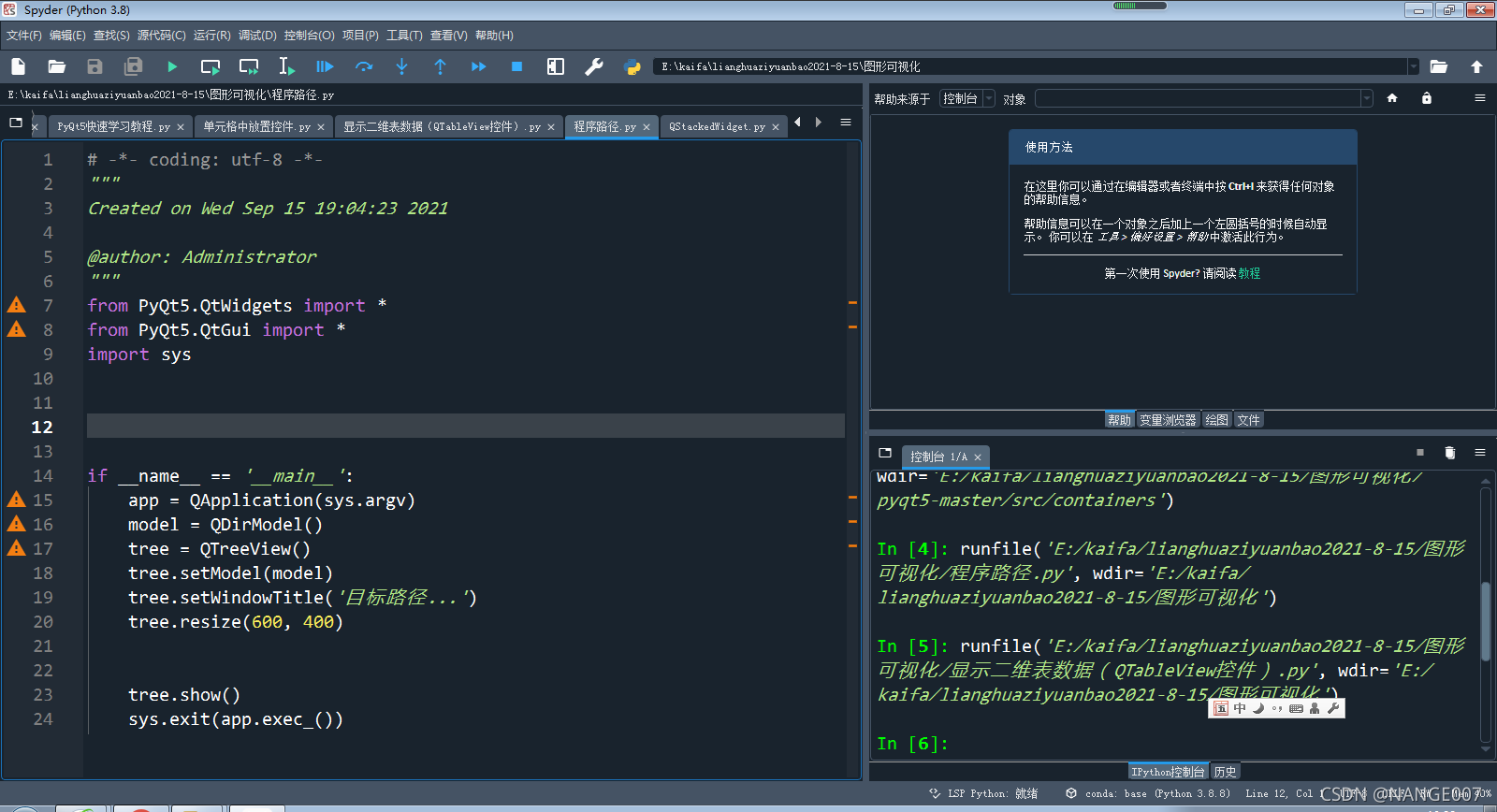This screenshot has width=1497, height=812.
Task: Click the console vertical scrollbar thumb
Action: click(x=1486, y=621)
